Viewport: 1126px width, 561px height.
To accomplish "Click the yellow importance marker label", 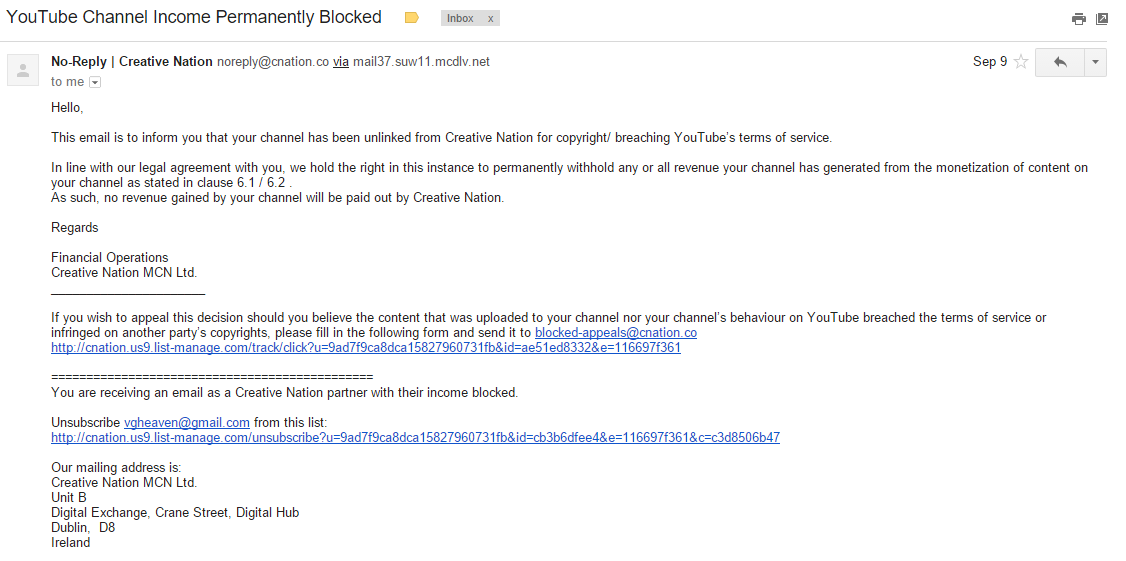I will click(x=411, y=18).
